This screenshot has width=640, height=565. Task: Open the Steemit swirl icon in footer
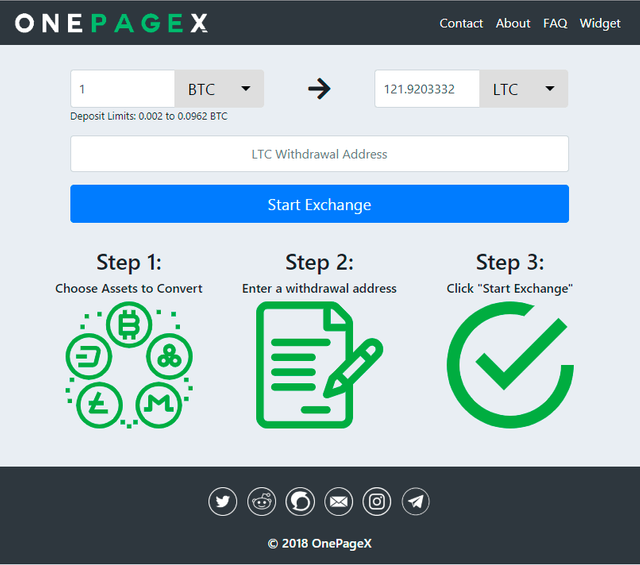point(300,501)
